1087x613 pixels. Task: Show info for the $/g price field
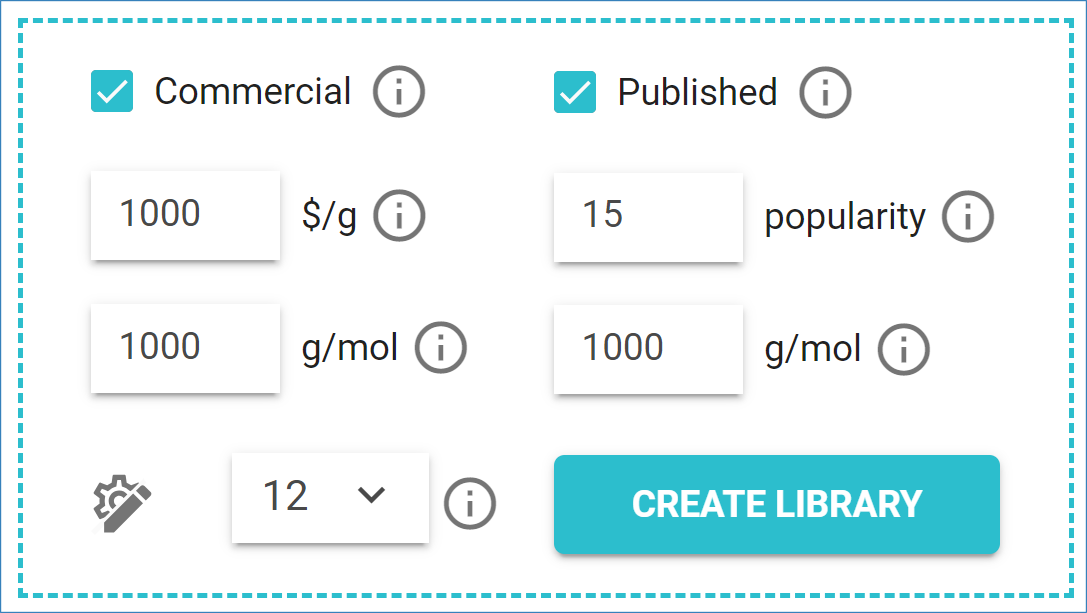(x=399, y=216)
